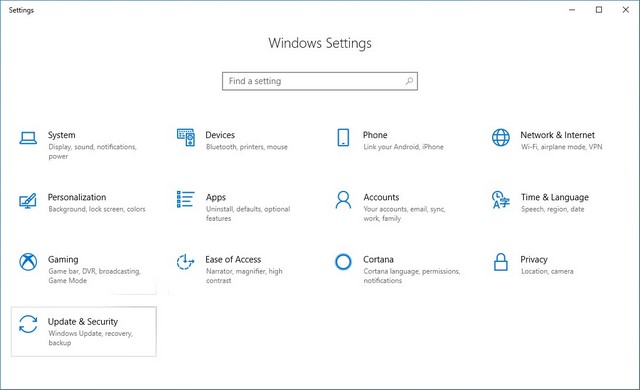The image size is (640, 390).
Task: Click 'Your accounts, email, sync, work, family' text
Action: tap(404, 214)
